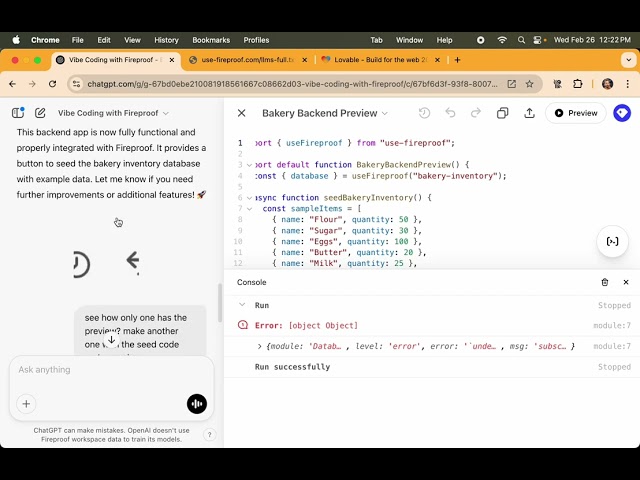The width and height of the screenshot is (640, 480).
Task: Expand Chrome tab search dropdown
Action: (629, 60)
